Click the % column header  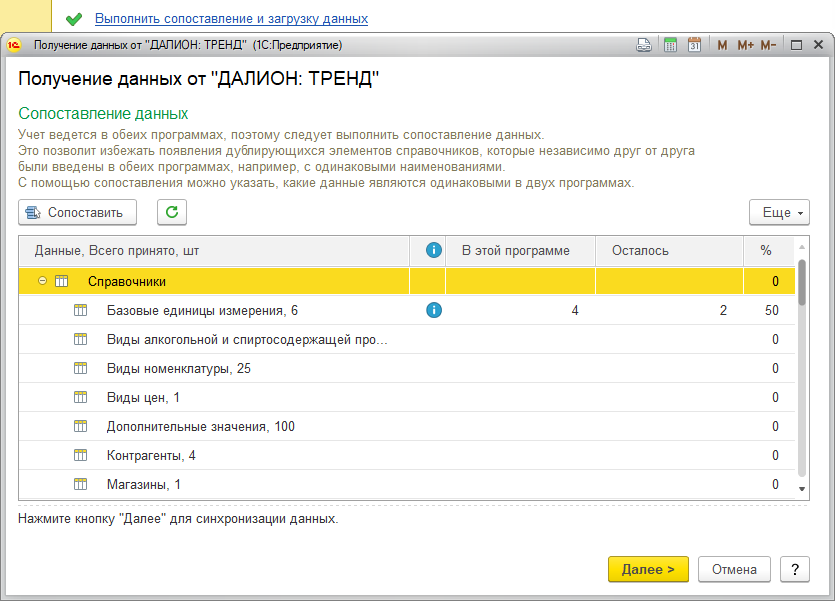[769, 251]
